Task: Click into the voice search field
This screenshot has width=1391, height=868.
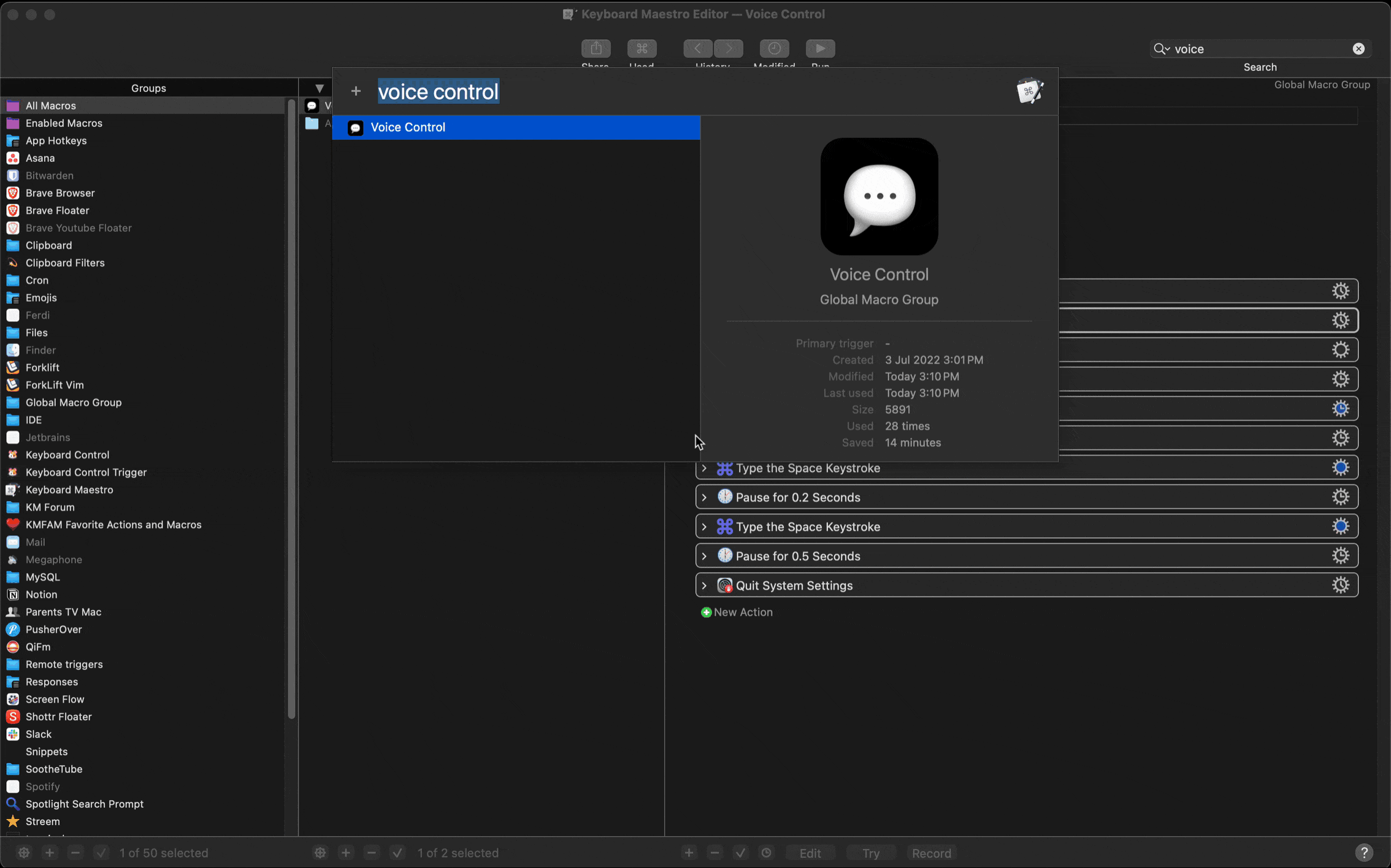Action: [1260, 49]
